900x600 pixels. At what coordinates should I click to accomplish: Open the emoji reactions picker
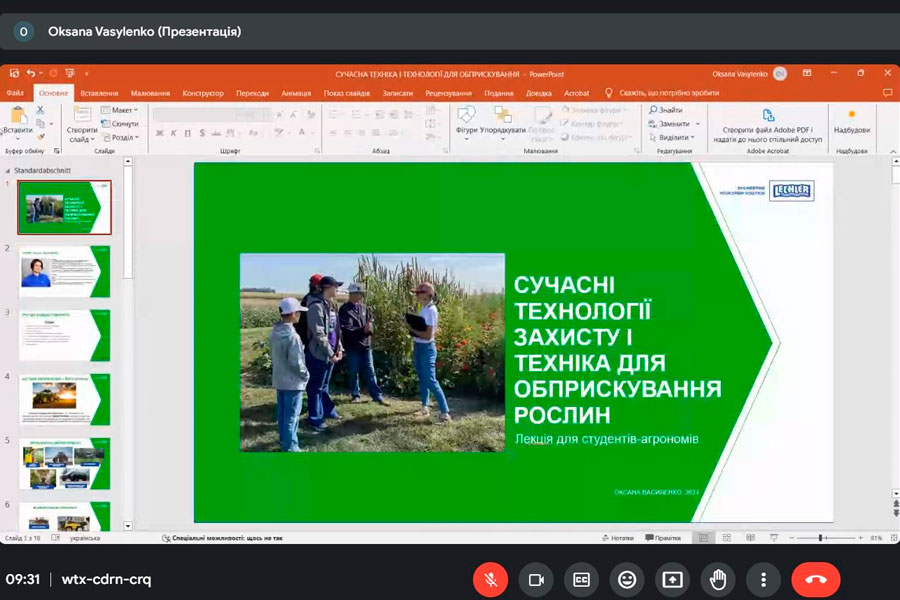pyautogui.click(x=627, y=579)
